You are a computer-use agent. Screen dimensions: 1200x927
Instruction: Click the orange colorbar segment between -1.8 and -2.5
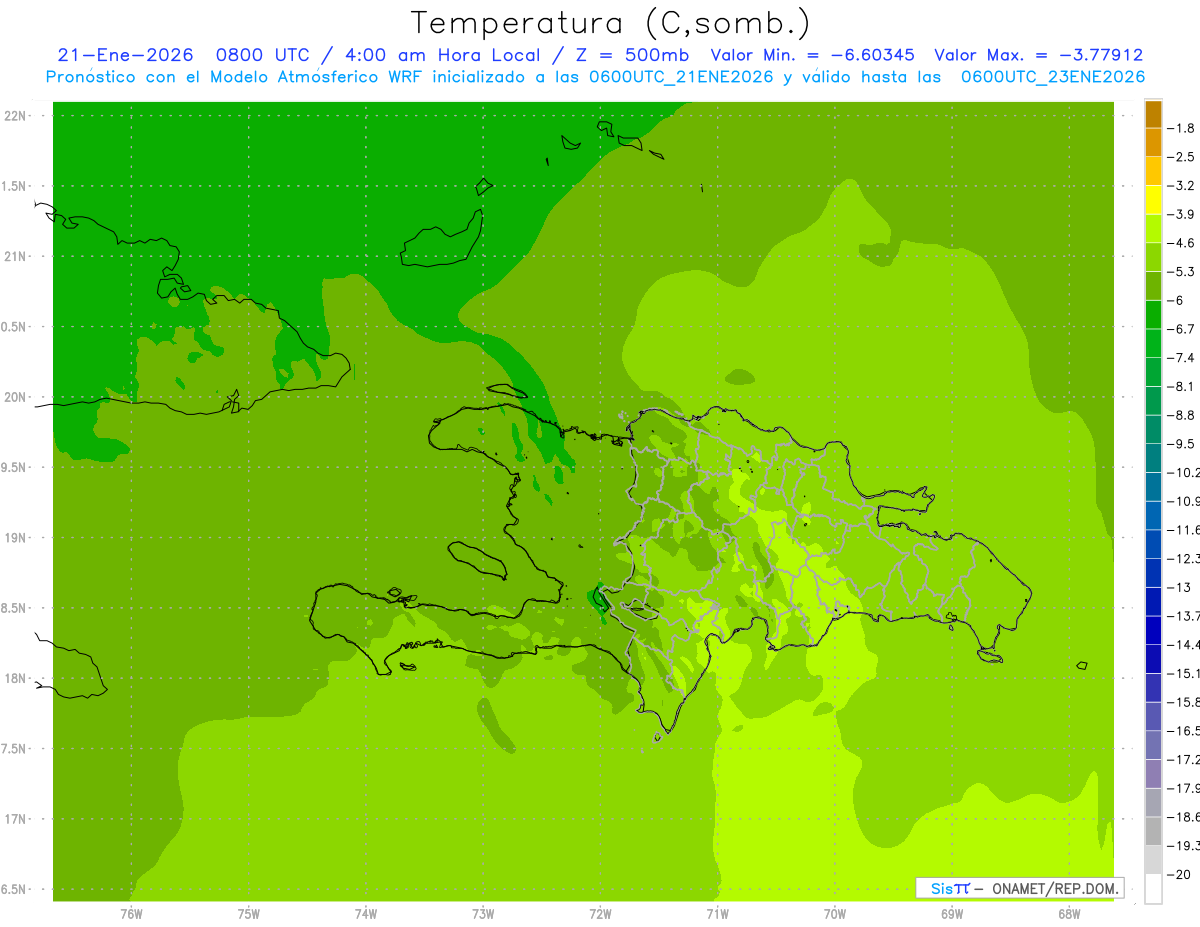(x=1153, y=143)
